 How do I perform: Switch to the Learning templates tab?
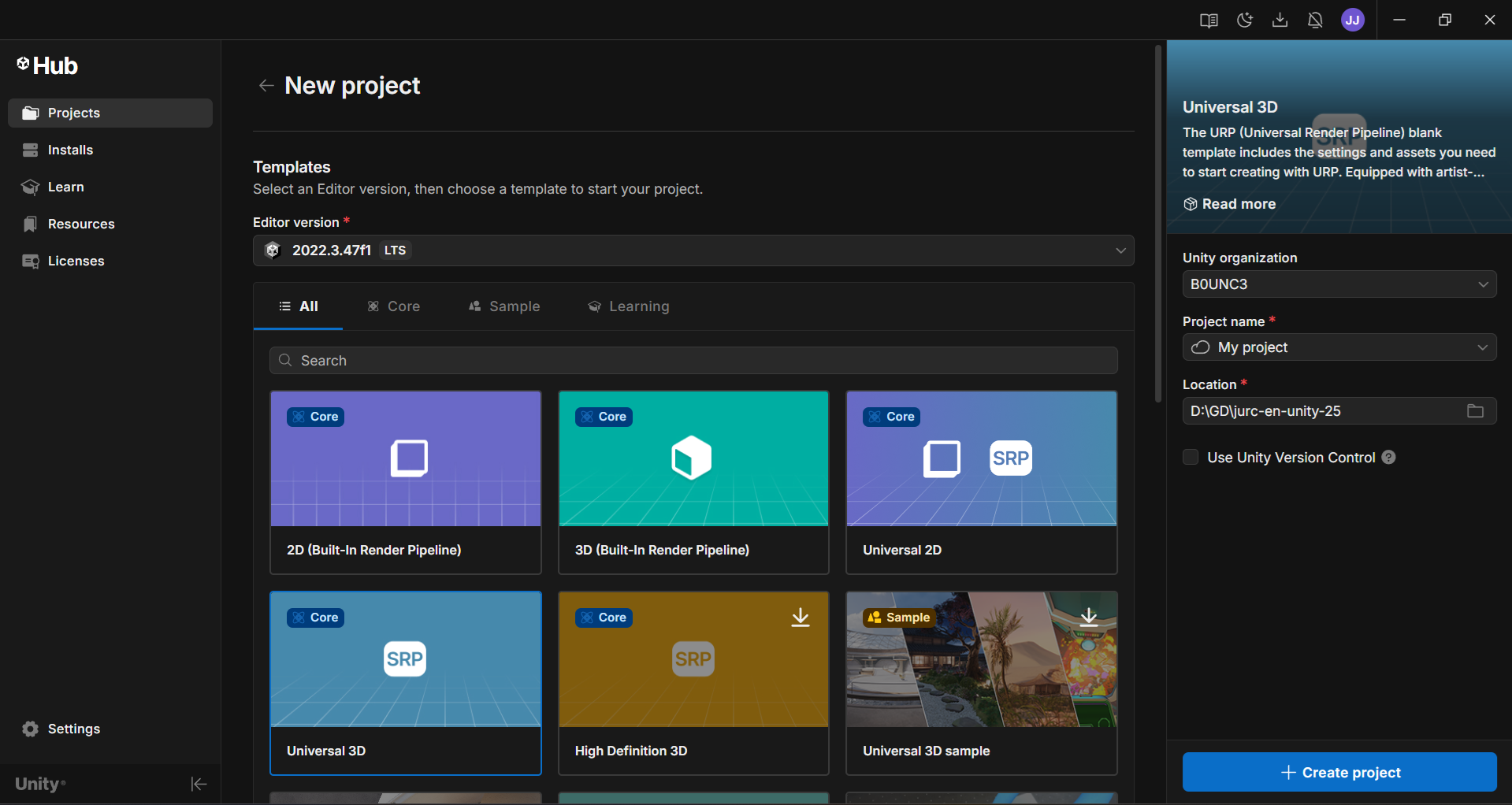click(629, 306)
